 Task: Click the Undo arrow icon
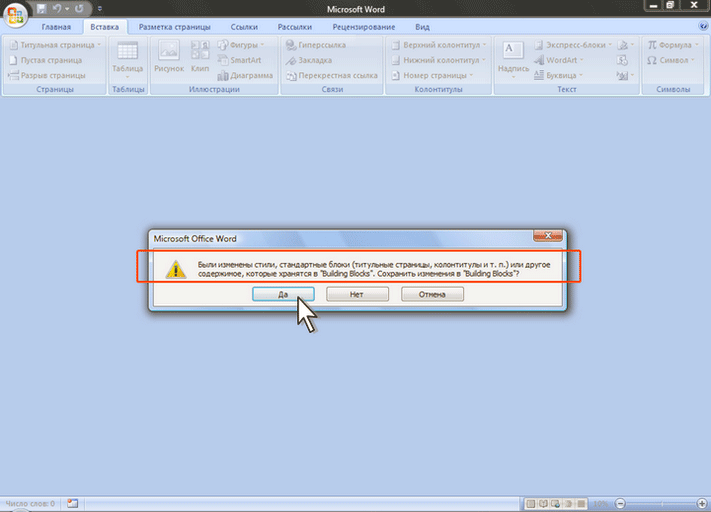(57, 9)
